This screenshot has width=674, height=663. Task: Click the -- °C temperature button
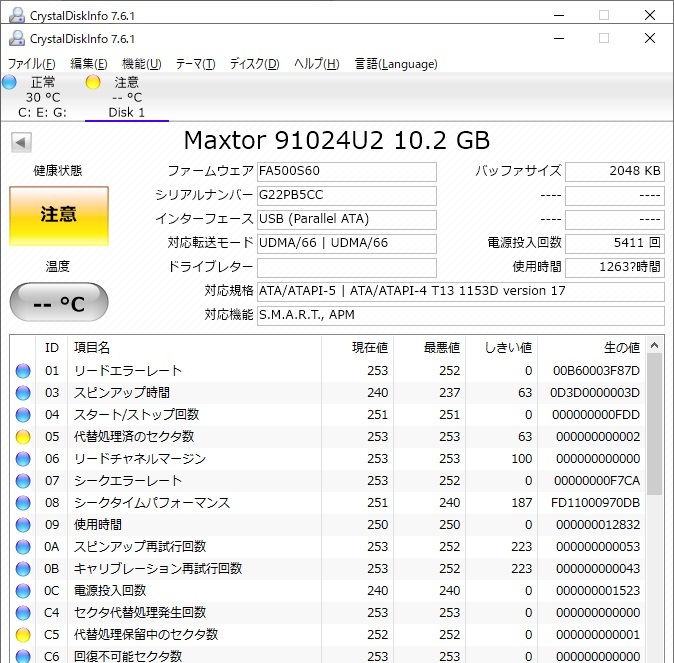point(59,302)
